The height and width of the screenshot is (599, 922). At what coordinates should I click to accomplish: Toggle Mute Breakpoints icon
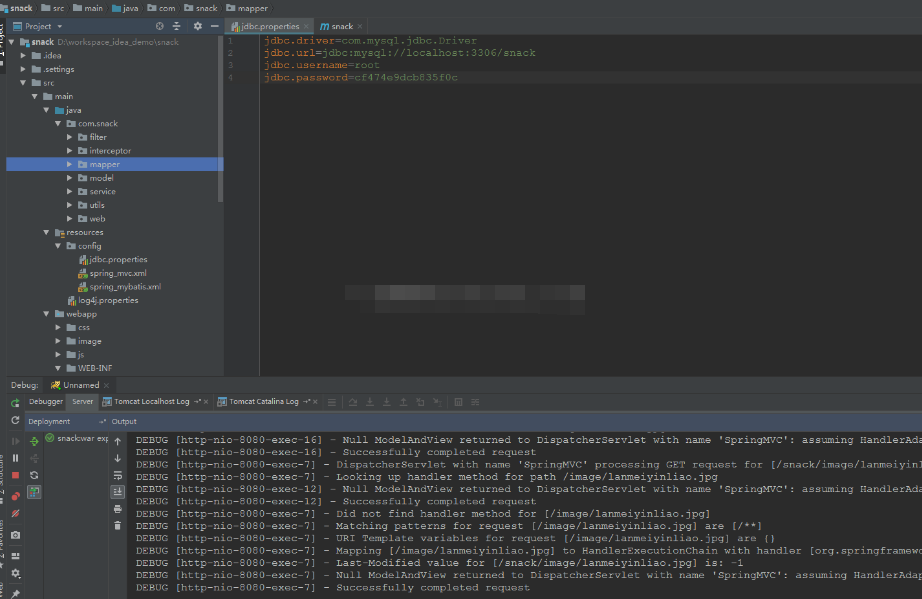click(x=15, y=514)
